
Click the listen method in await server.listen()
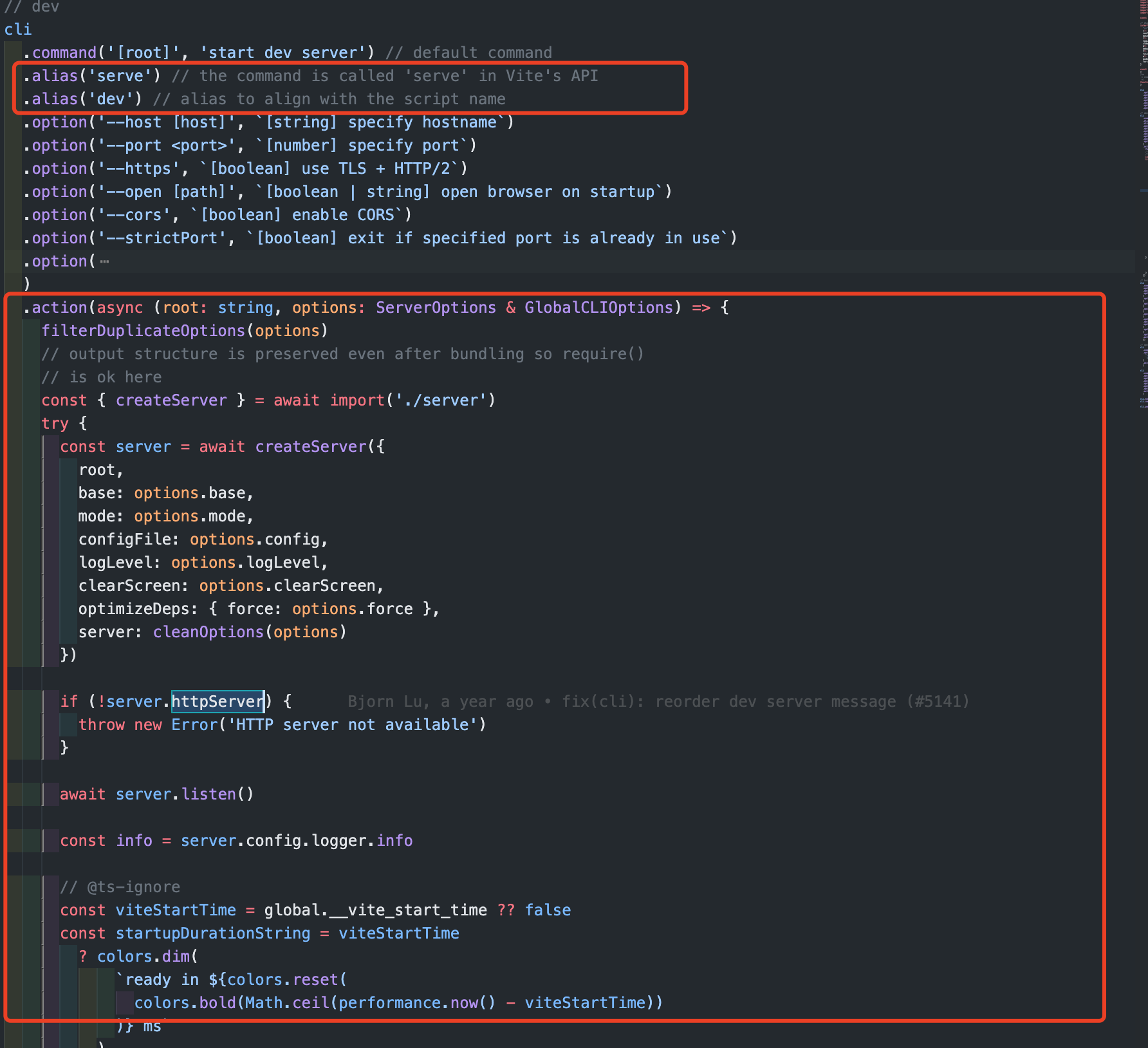208,794
